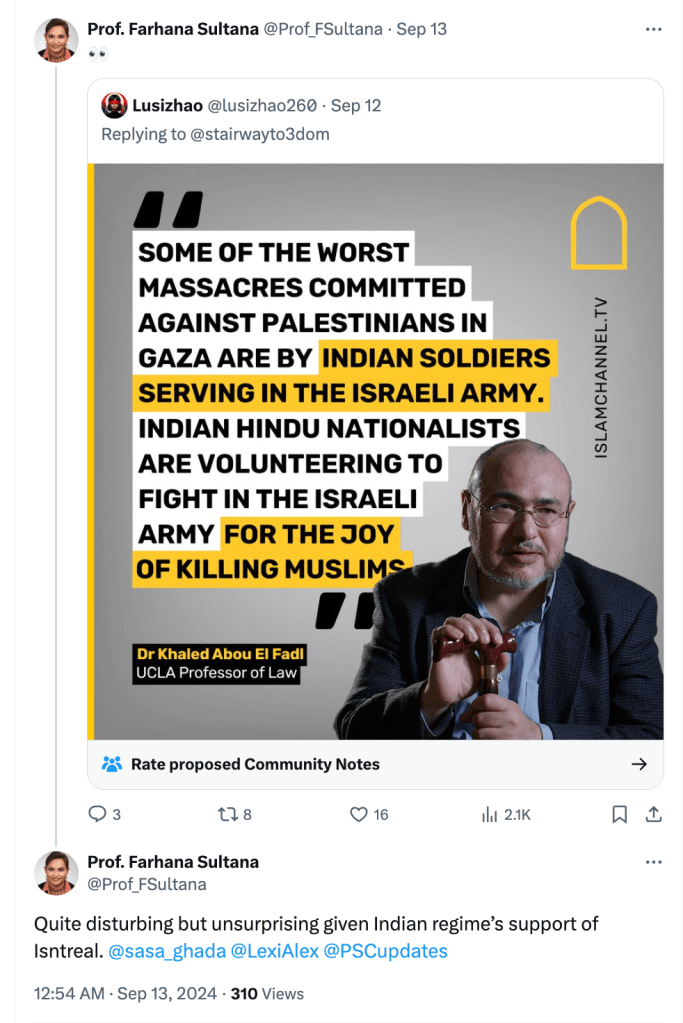View analytics via the bar chart icon
683x1023 pixels.
click(x=490, y=815)
